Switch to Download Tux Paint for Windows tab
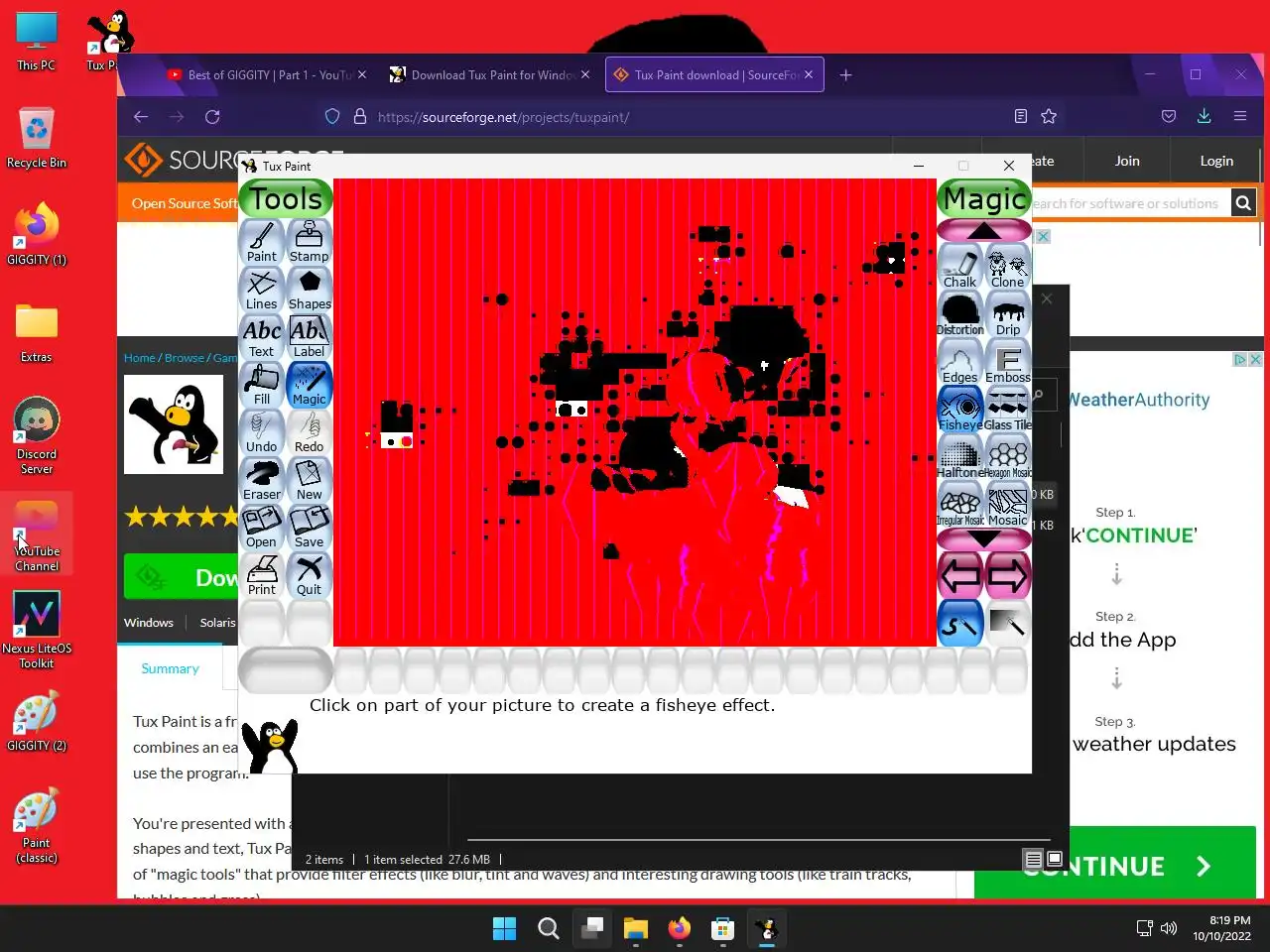Screen dimensions: 1270x952 pos(491,74)
